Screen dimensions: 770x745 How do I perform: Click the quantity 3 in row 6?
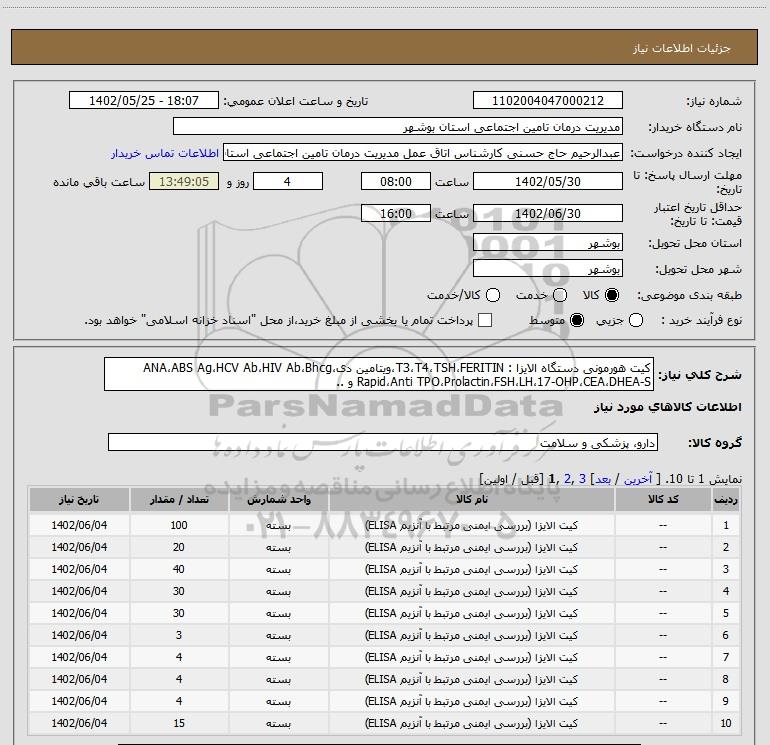coord(179,635)
